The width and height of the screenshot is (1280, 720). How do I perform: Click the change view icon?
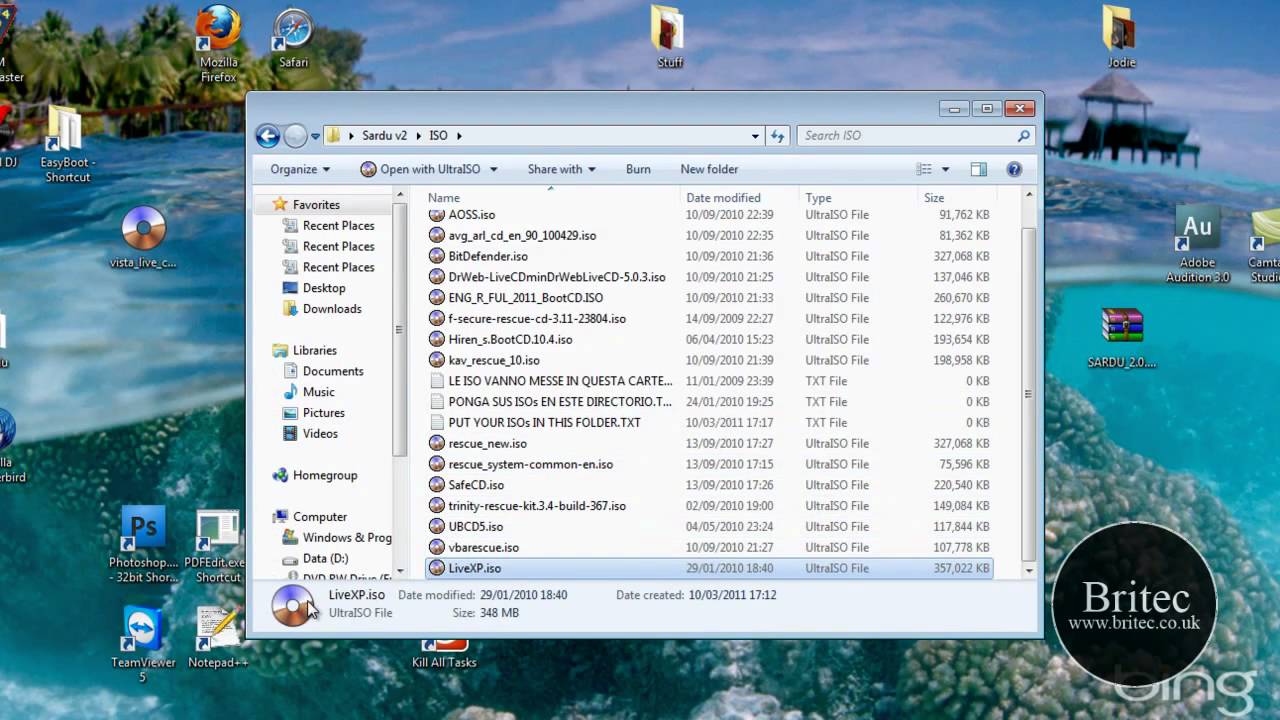pos(924,170)
